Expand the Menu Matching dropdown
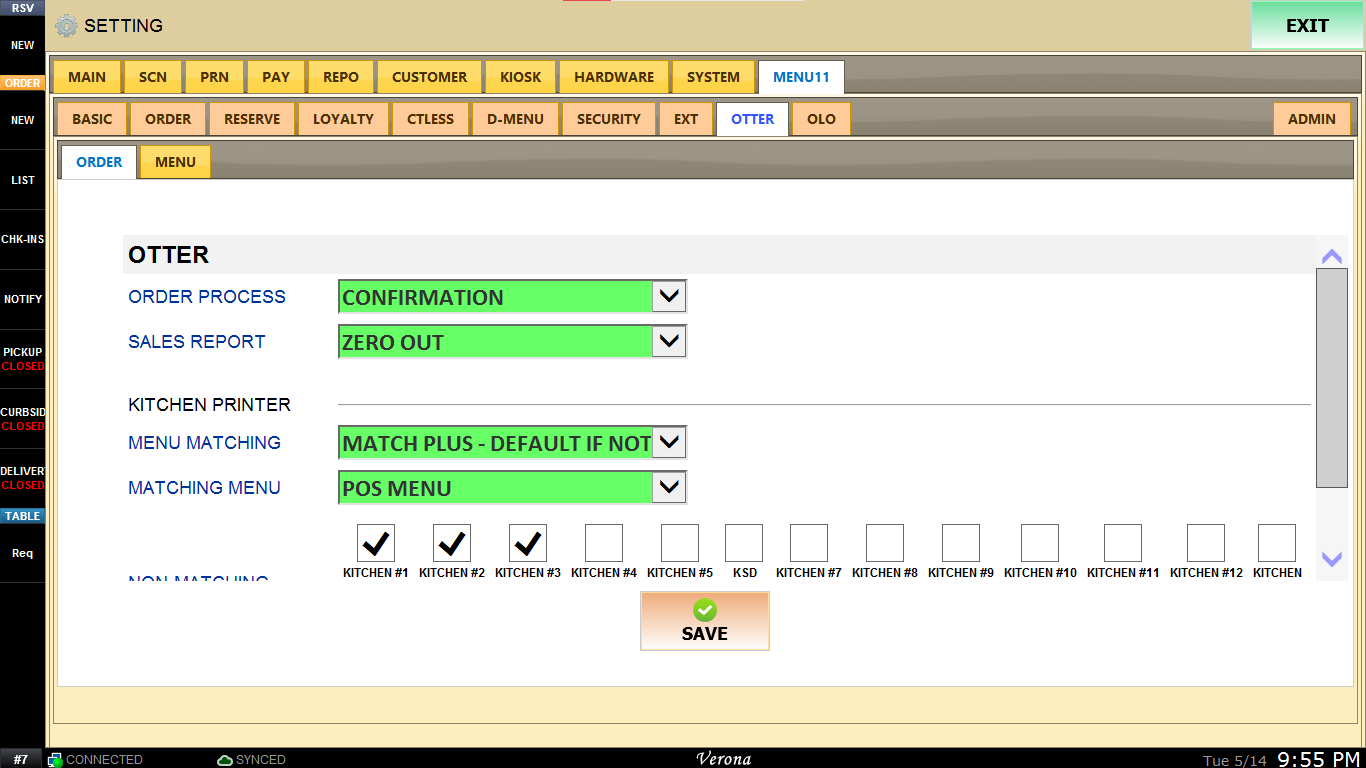Viewport: 1366px width, 768px height. [x=513, y=443]
